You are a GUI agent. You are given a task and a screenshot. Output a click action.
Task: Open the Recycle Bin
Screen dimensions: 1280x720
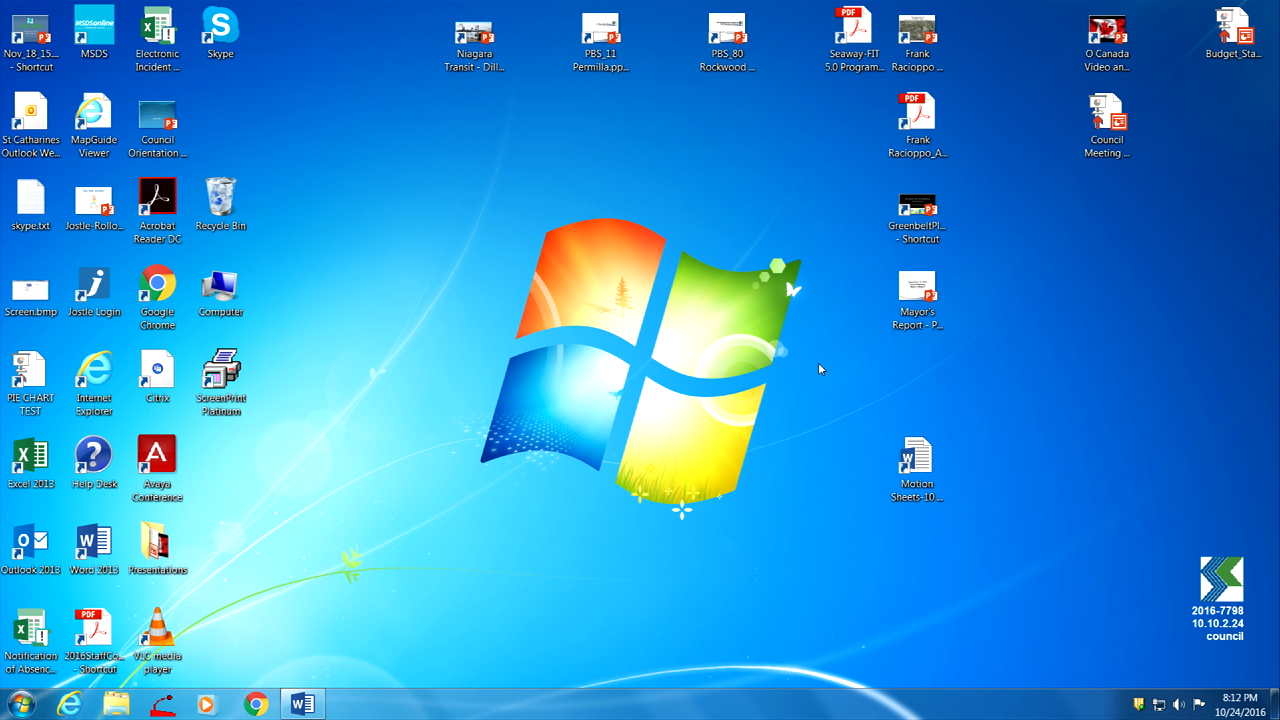coord(220,205)
